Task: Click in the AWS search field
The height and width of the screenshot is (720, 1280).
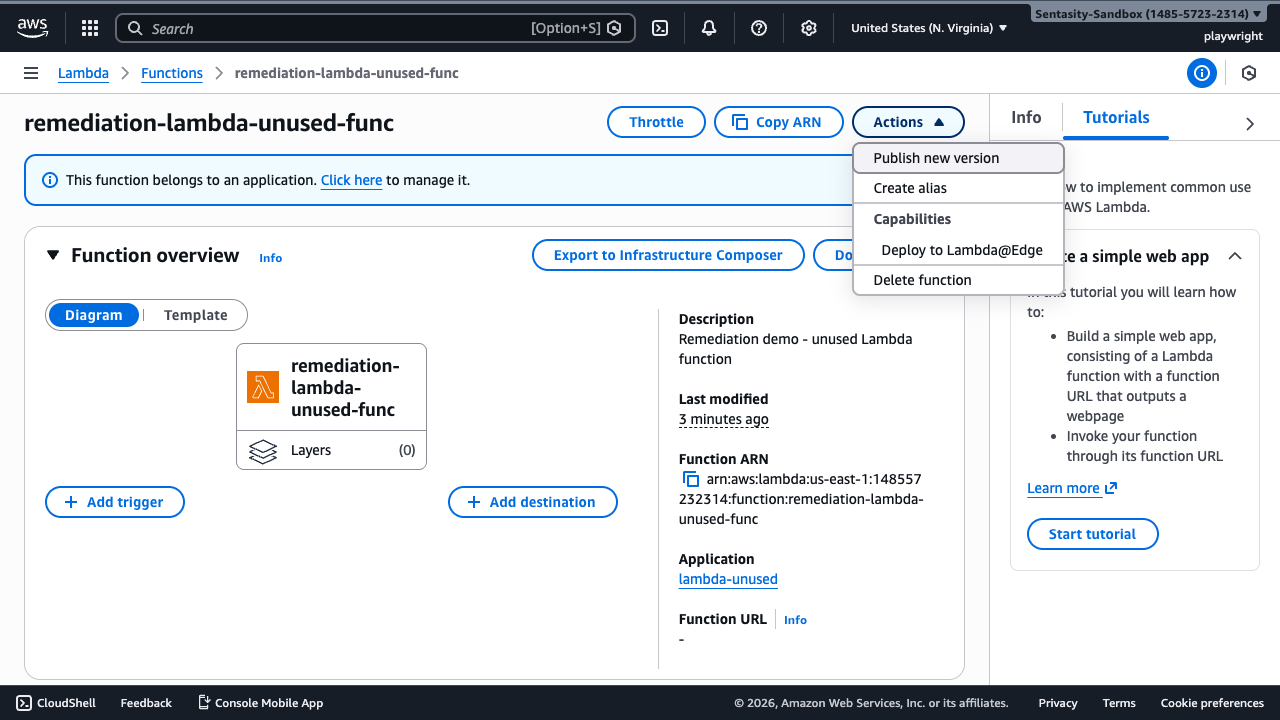Action: [340, 28]
